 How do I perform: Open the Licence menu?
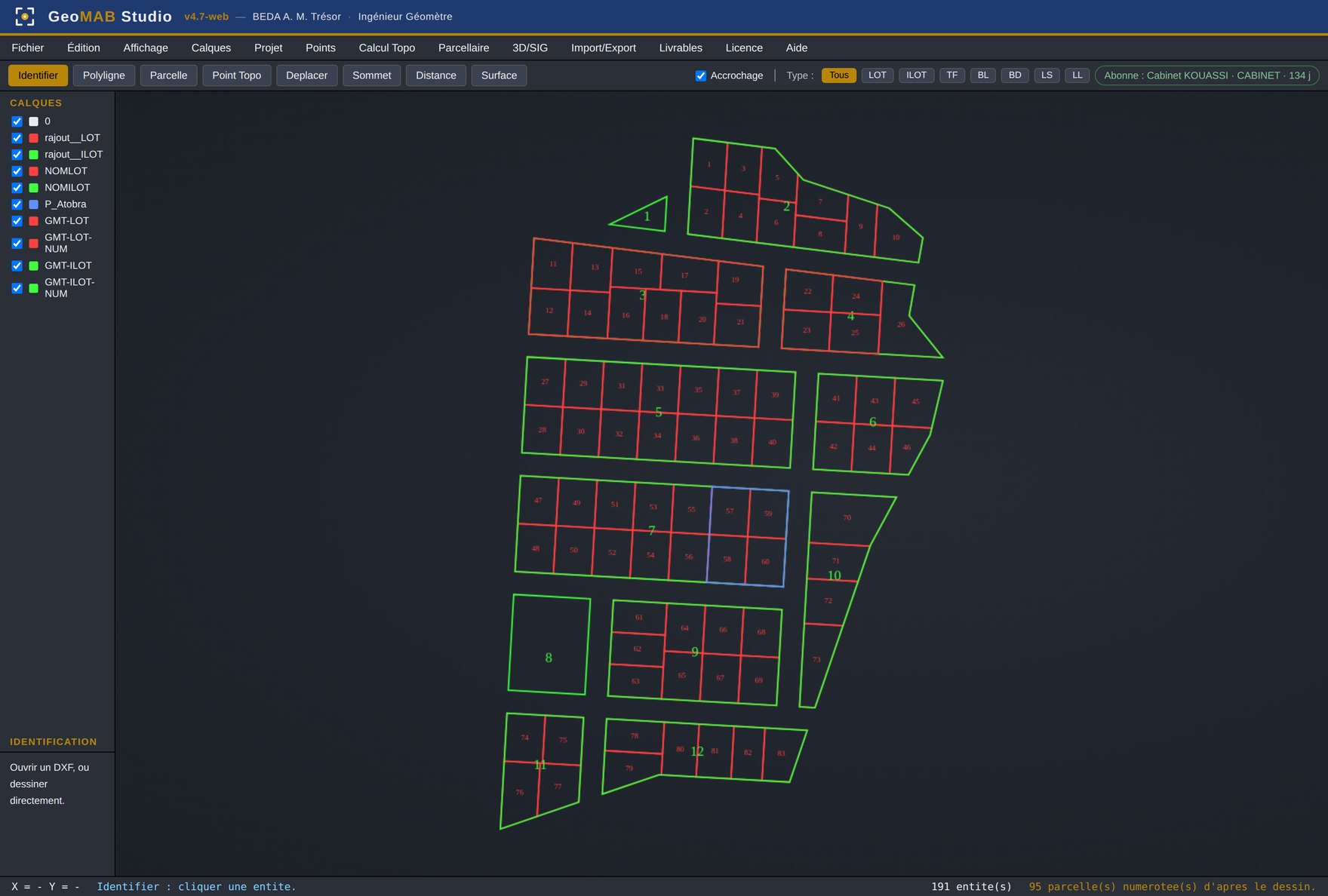click(744, 48)
